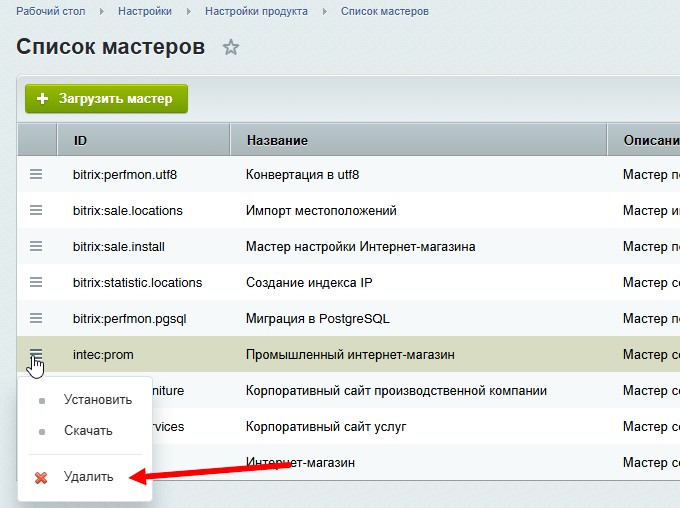Click Список мастеров breadcrumb link

(385, 11)
